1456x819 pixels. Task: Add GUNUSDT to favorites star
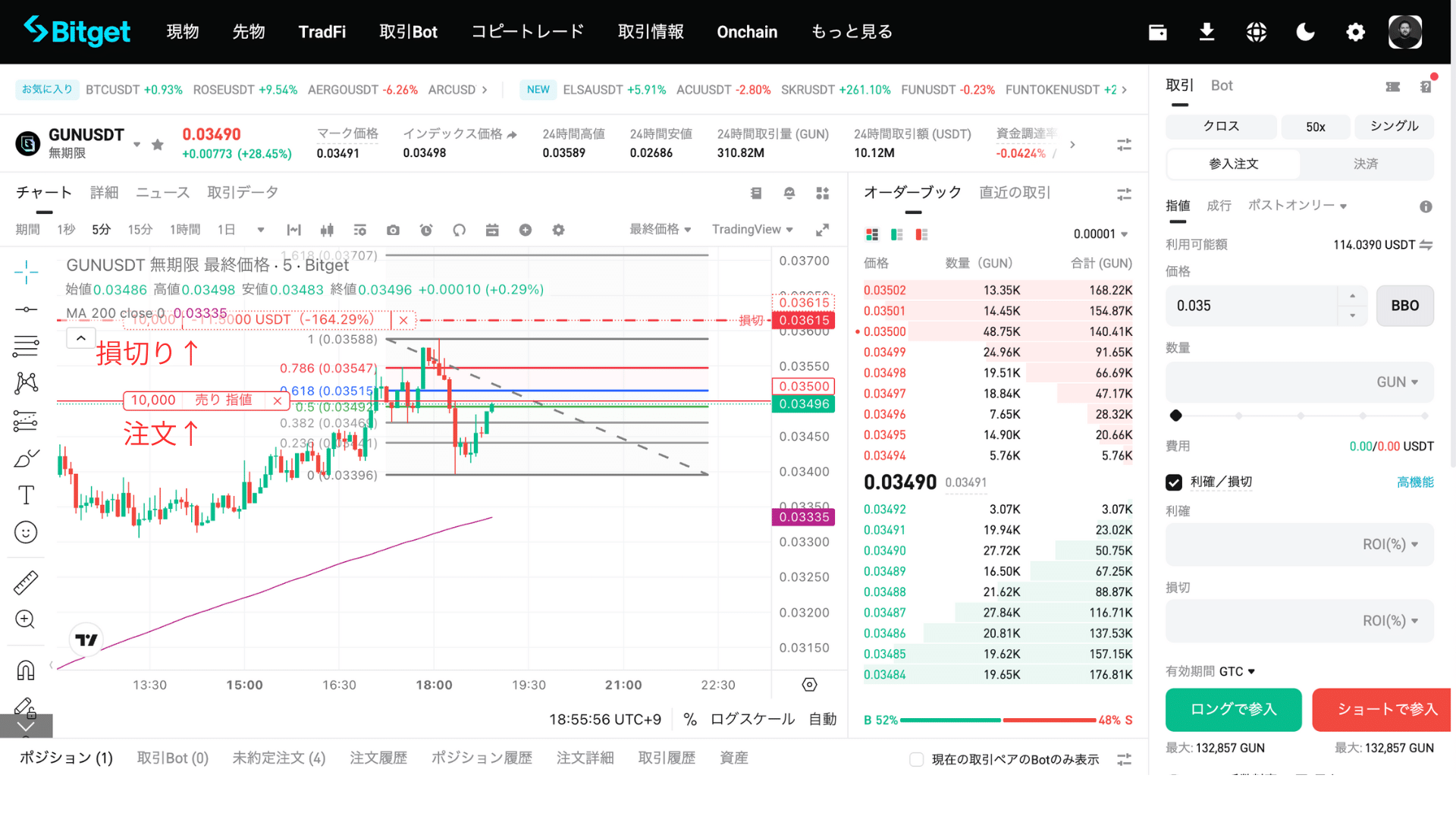[x=158, y=144]
